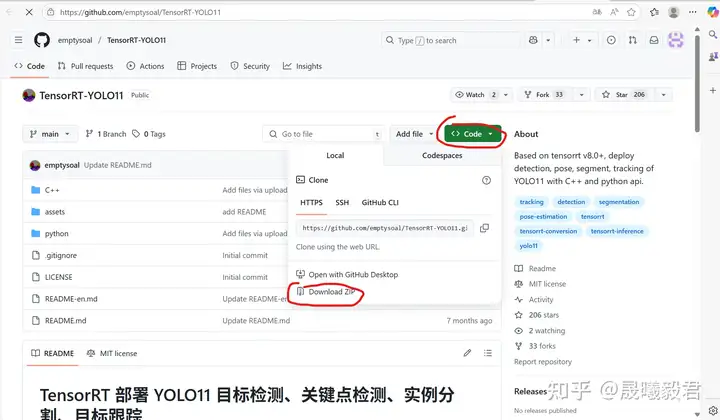Favorite this page with browser star icon

point(631,12)
